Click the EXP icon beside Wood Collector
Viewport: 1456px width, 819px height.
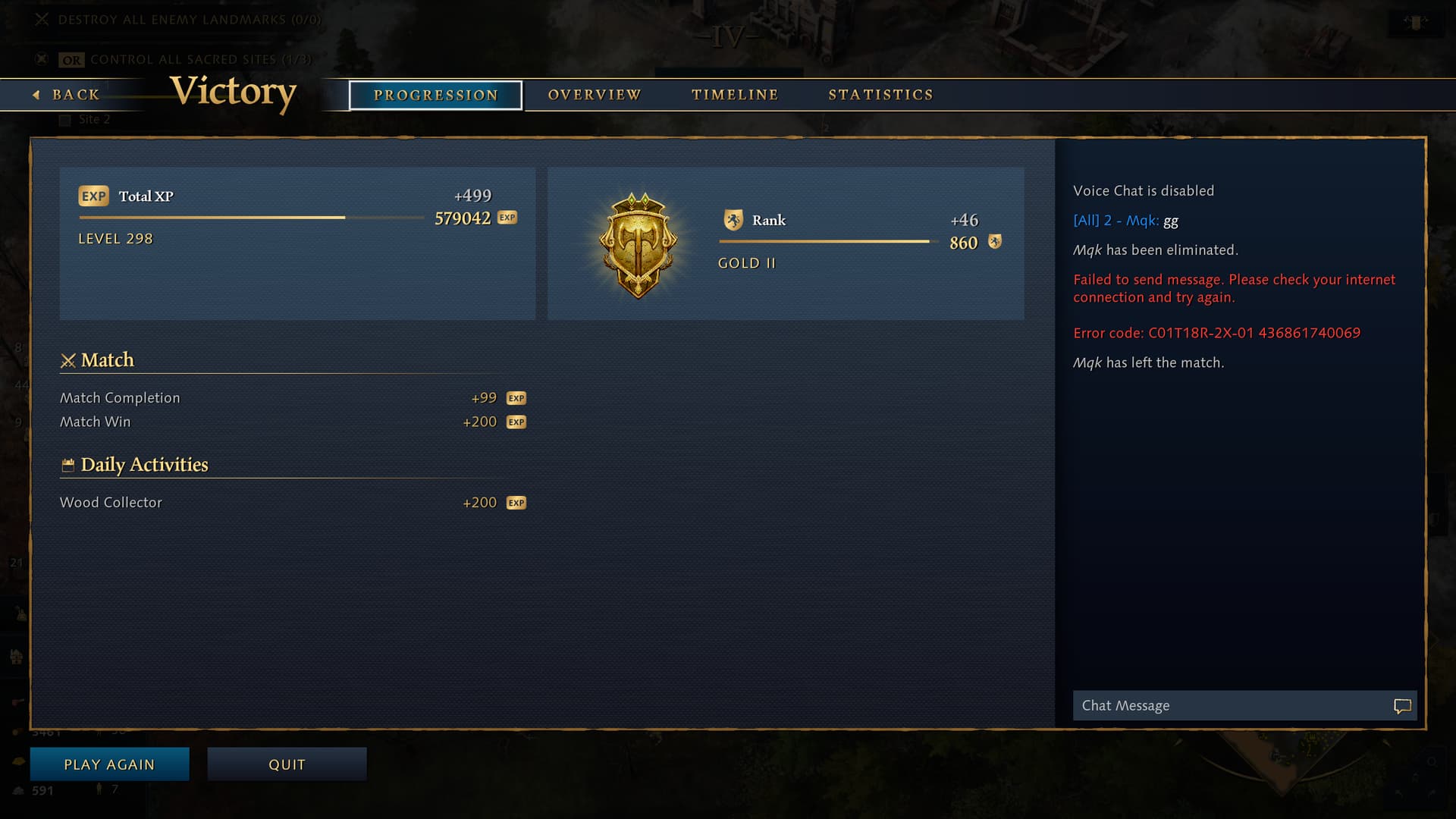click(x=516, y=503)
